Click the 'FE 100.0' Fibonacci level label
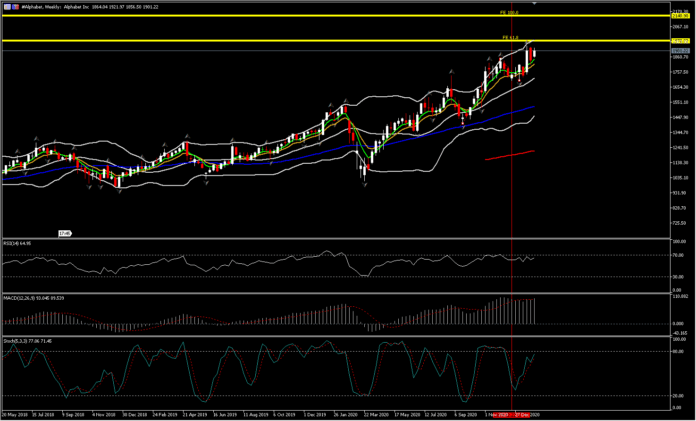Screen dimensions: 696x421 click(509, 12)
